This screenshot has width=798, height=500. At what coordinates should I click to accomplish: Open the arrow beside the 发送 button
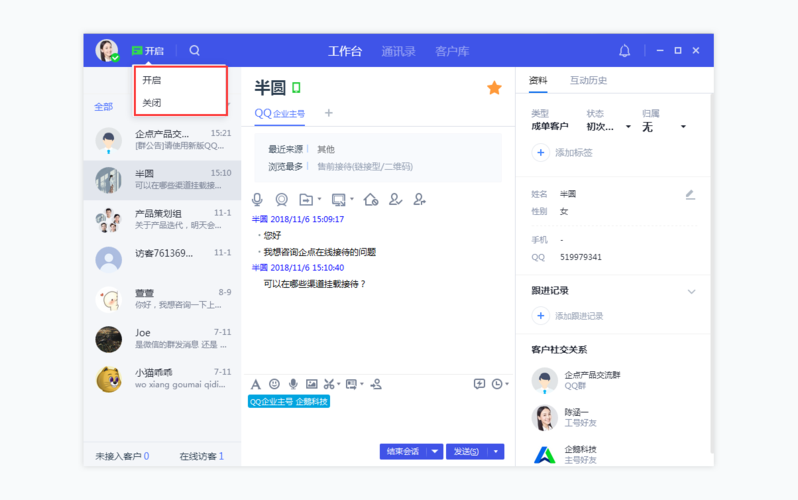pos(496,452)
